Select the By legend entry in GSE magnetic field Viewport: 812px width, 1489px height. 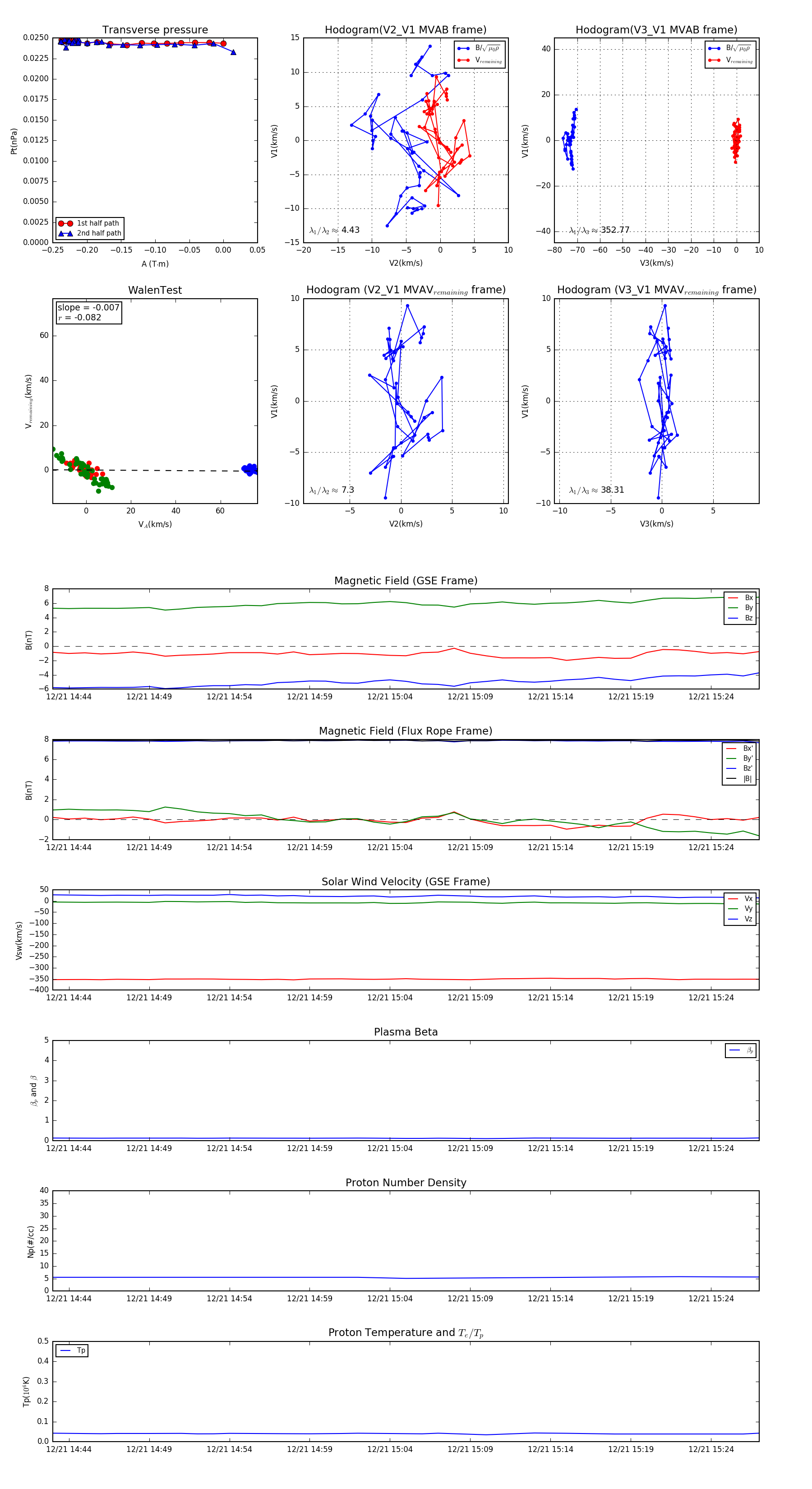(x=740, y=607)
